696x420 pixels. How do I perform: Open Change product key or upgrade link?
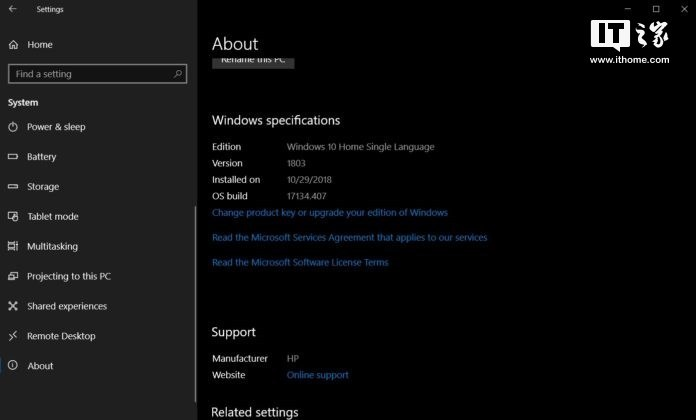click(330, 213)
